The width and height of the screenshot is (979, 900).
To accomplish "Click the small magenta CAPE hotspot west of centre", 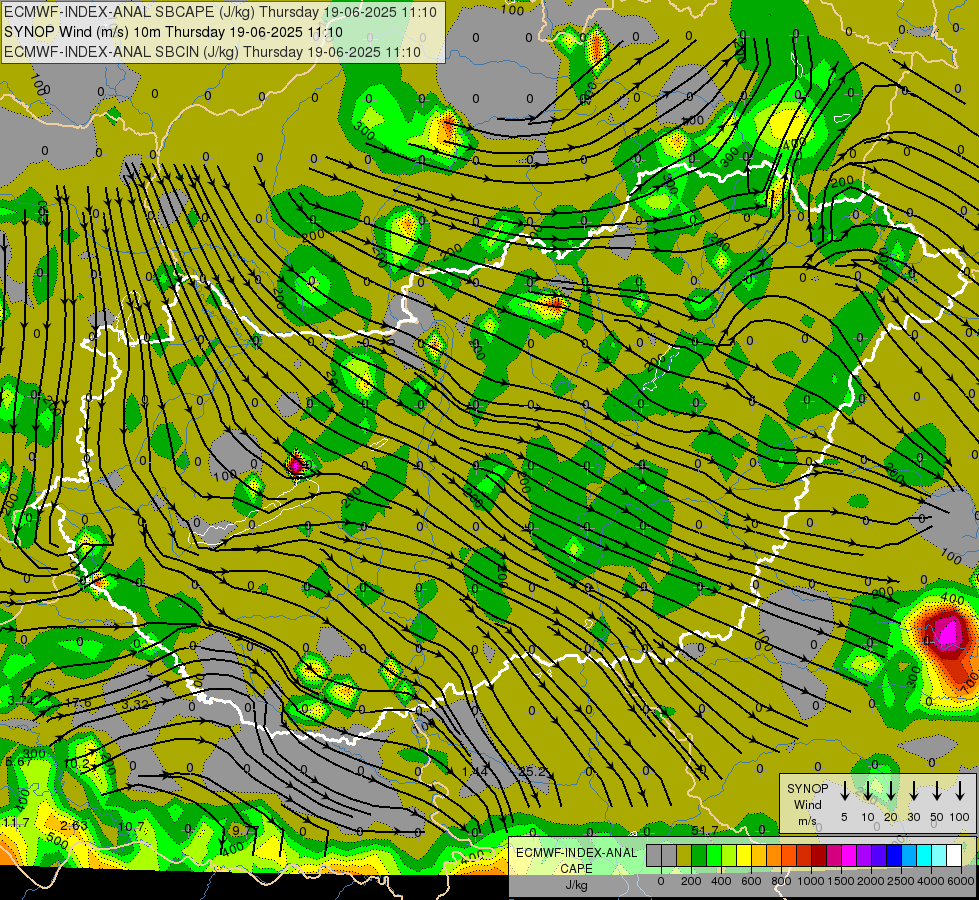I will coord(296,465).
